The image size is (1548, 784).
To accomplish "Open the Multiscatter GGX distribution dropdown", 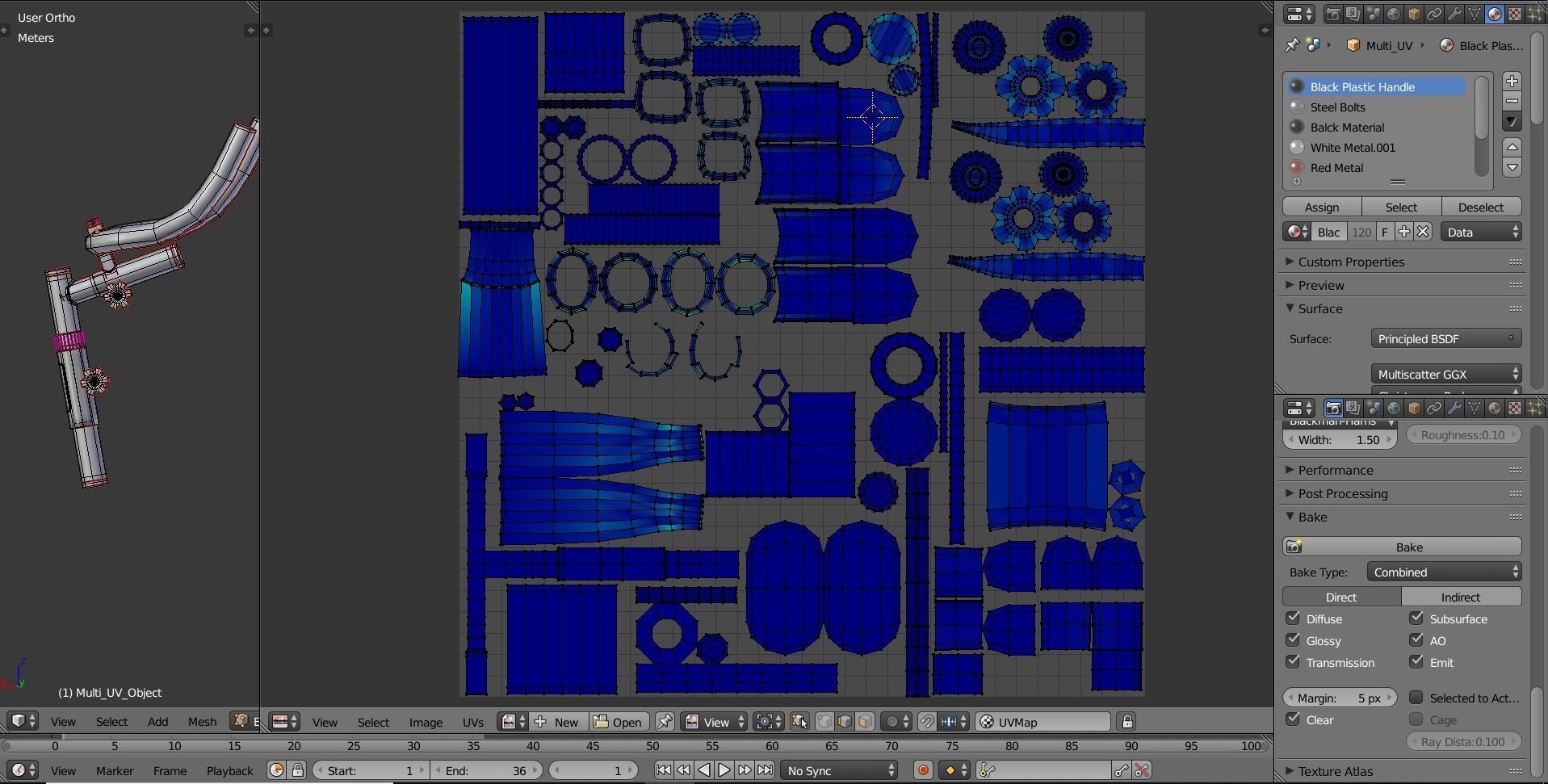I will pos(1446,374).
